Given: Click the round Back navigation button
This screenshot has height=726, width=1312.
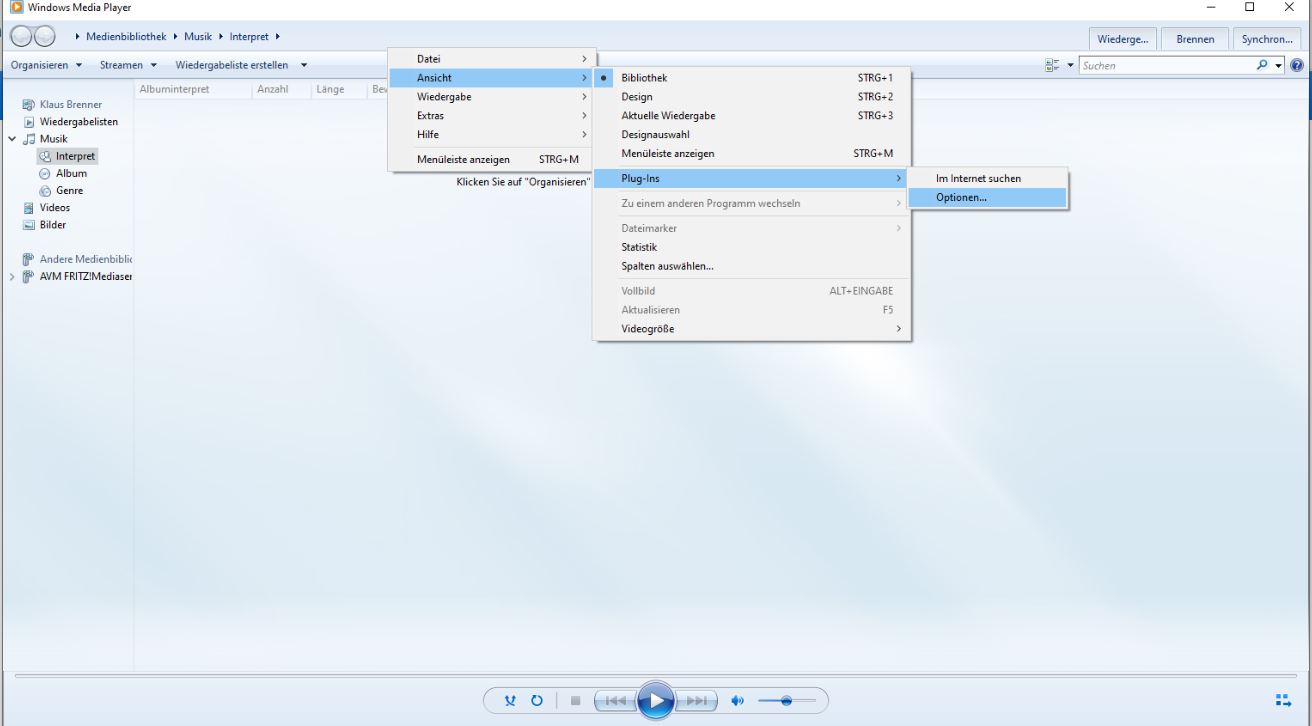Looking at the screenshot, I should pos(21,37).
